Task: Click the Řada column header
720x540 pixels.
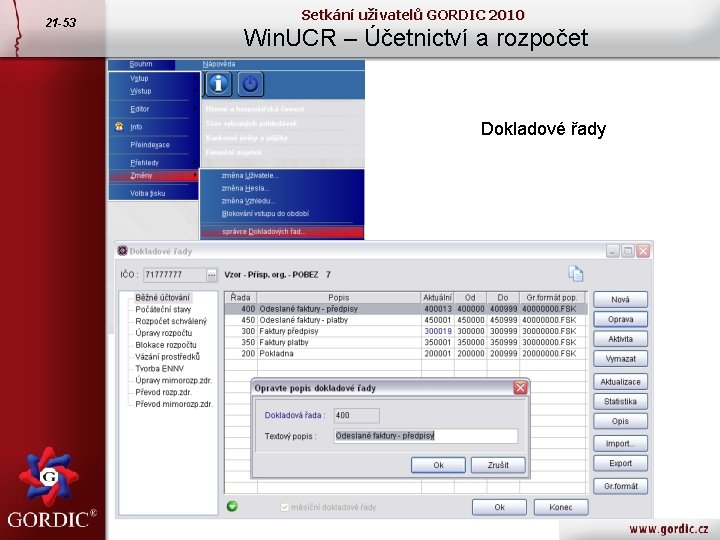Action: click(x=241, y=298)
